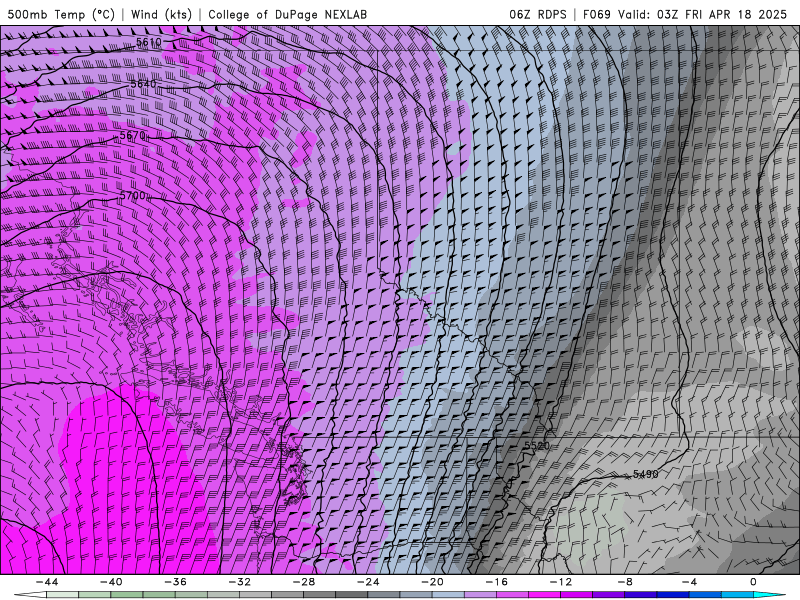This screenshot has height=600, width=800.
Task: Click the -40 colorbar label
Action: pyautogui.click(x=111, y=582)
